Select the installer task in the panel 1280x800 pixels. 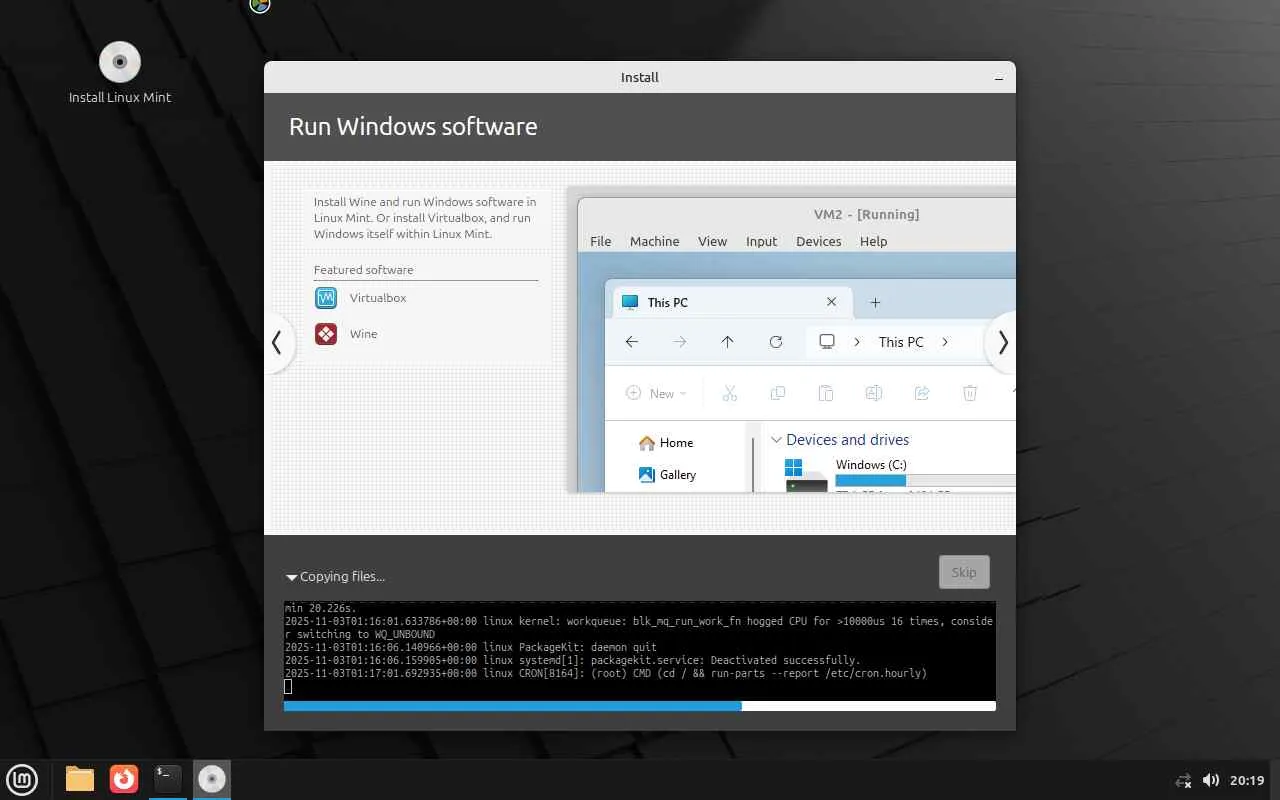[x=212, y=779]
